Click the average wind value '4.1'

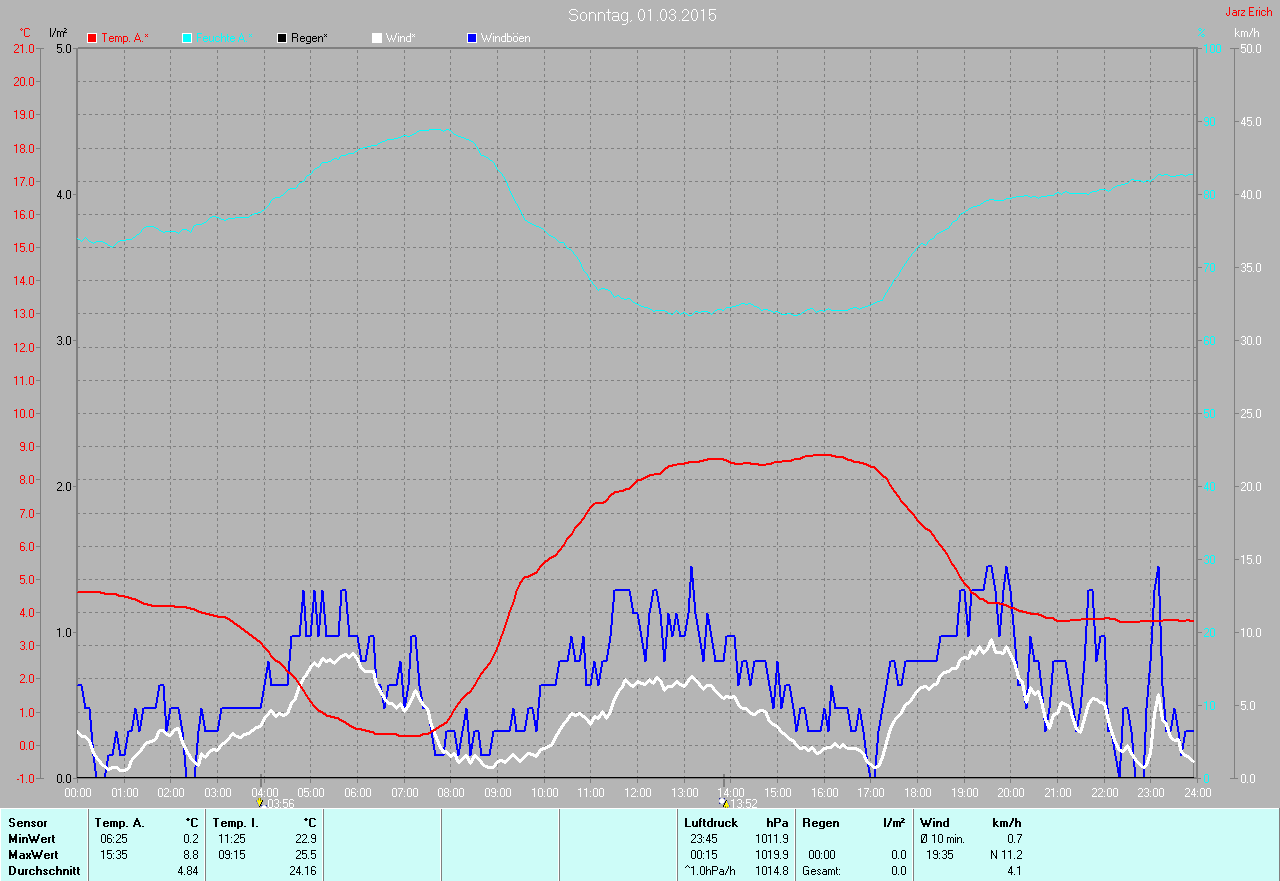tap(1014, 871)
